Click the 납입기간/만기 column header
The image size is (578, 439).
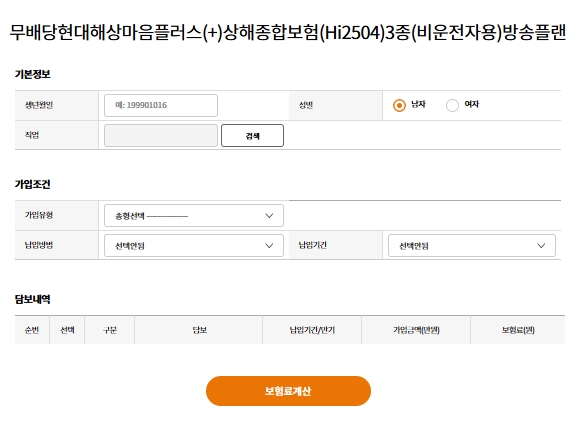(312, 330)
